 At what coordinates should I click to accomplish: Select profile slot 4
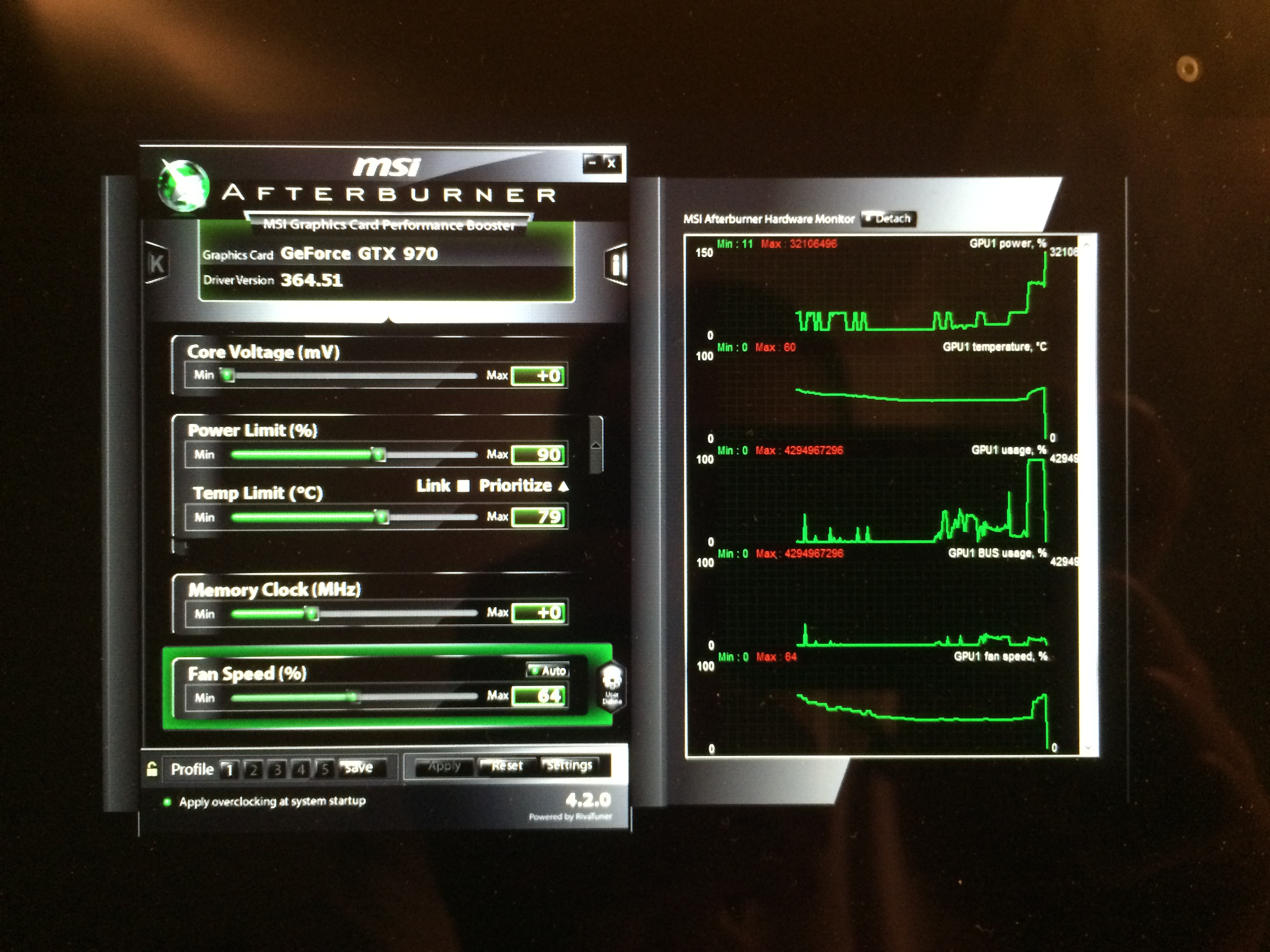point(301,769)
